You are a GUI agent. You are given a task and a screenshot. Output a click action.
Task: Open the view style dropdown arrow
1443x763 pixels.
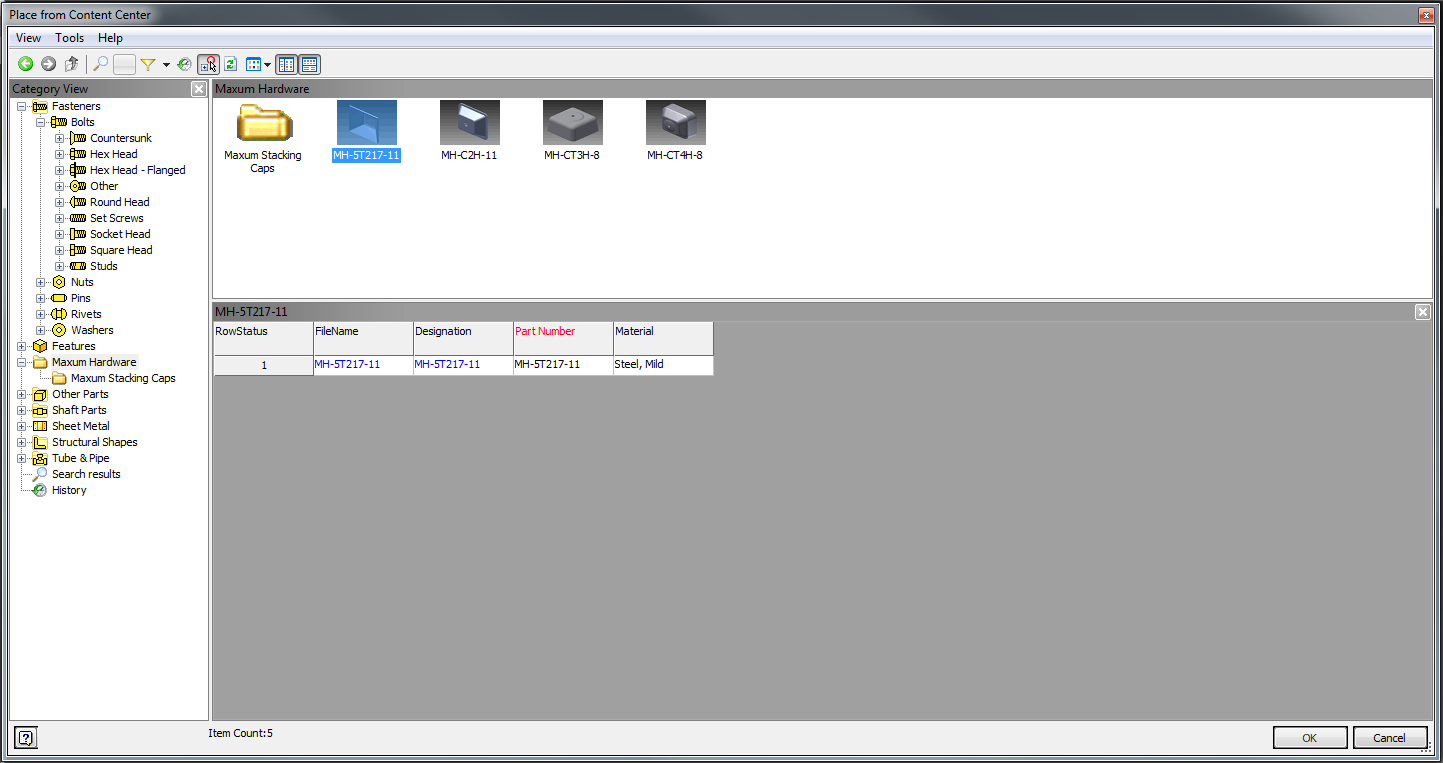point(267,64)
